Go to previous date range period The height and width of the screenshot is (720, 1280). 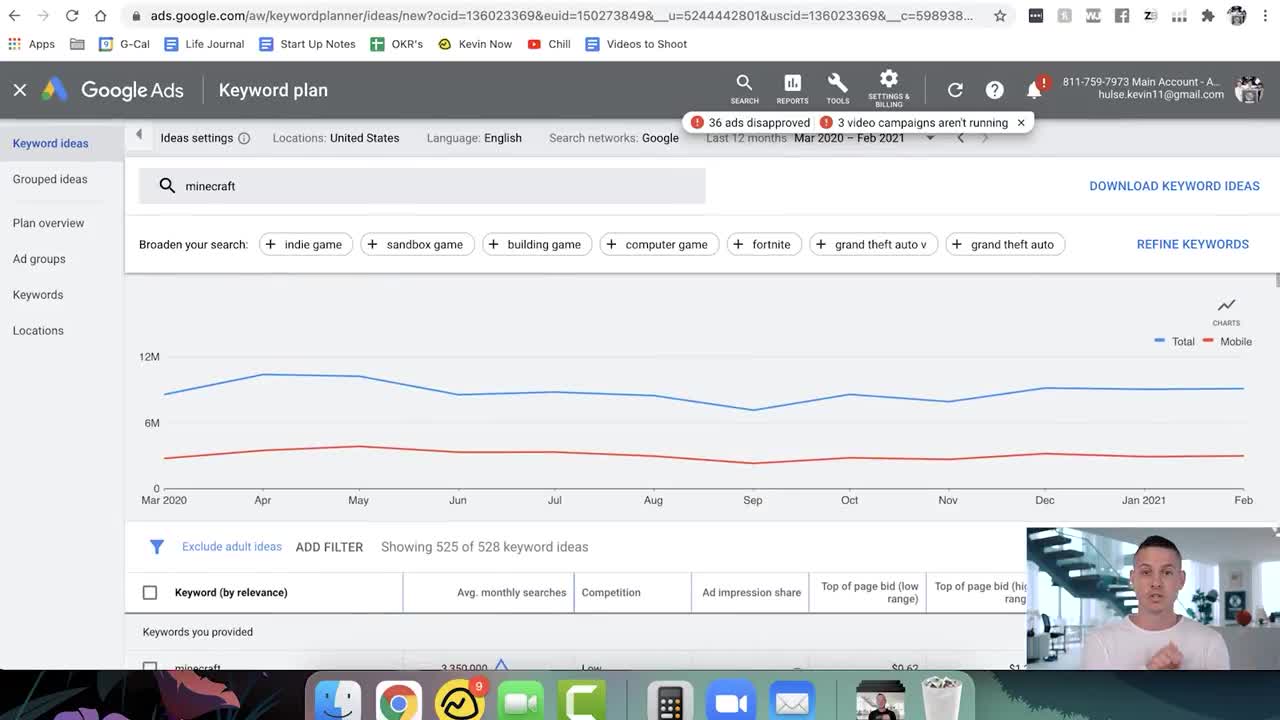click(961, 138)
